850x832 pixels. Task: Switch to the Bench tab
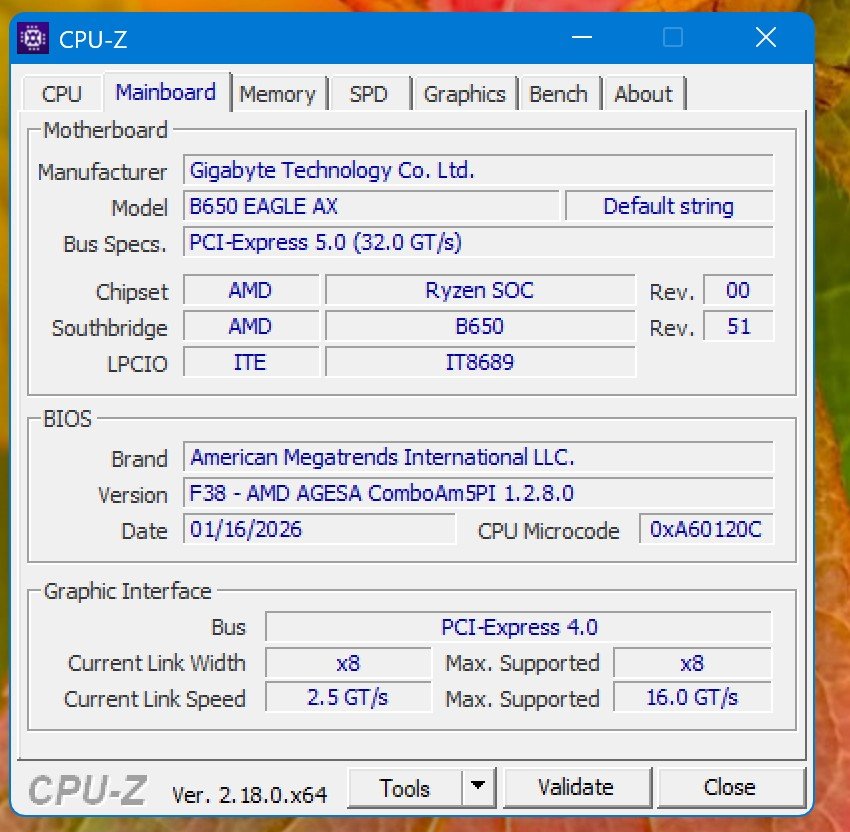pos(559,94)
